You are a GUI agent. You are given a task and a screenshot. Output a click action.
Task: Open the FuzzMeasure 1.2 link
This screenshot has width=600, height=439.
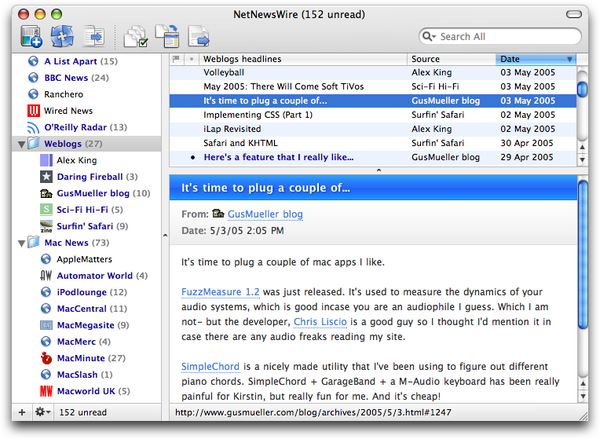[220, 292]
